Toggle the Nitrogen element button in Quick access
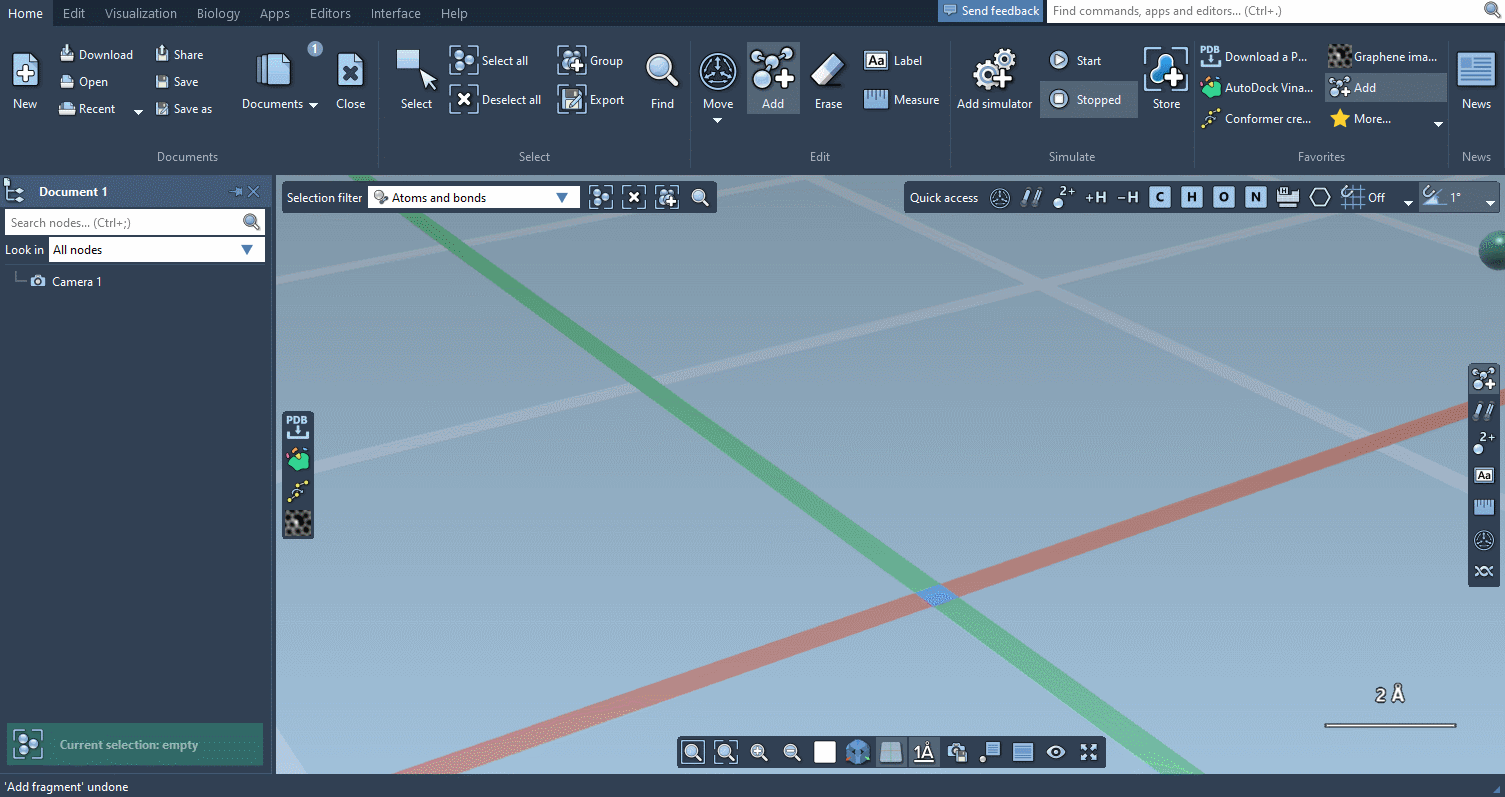Viewport: 1505px width, 797px height. click(1255, 197)
